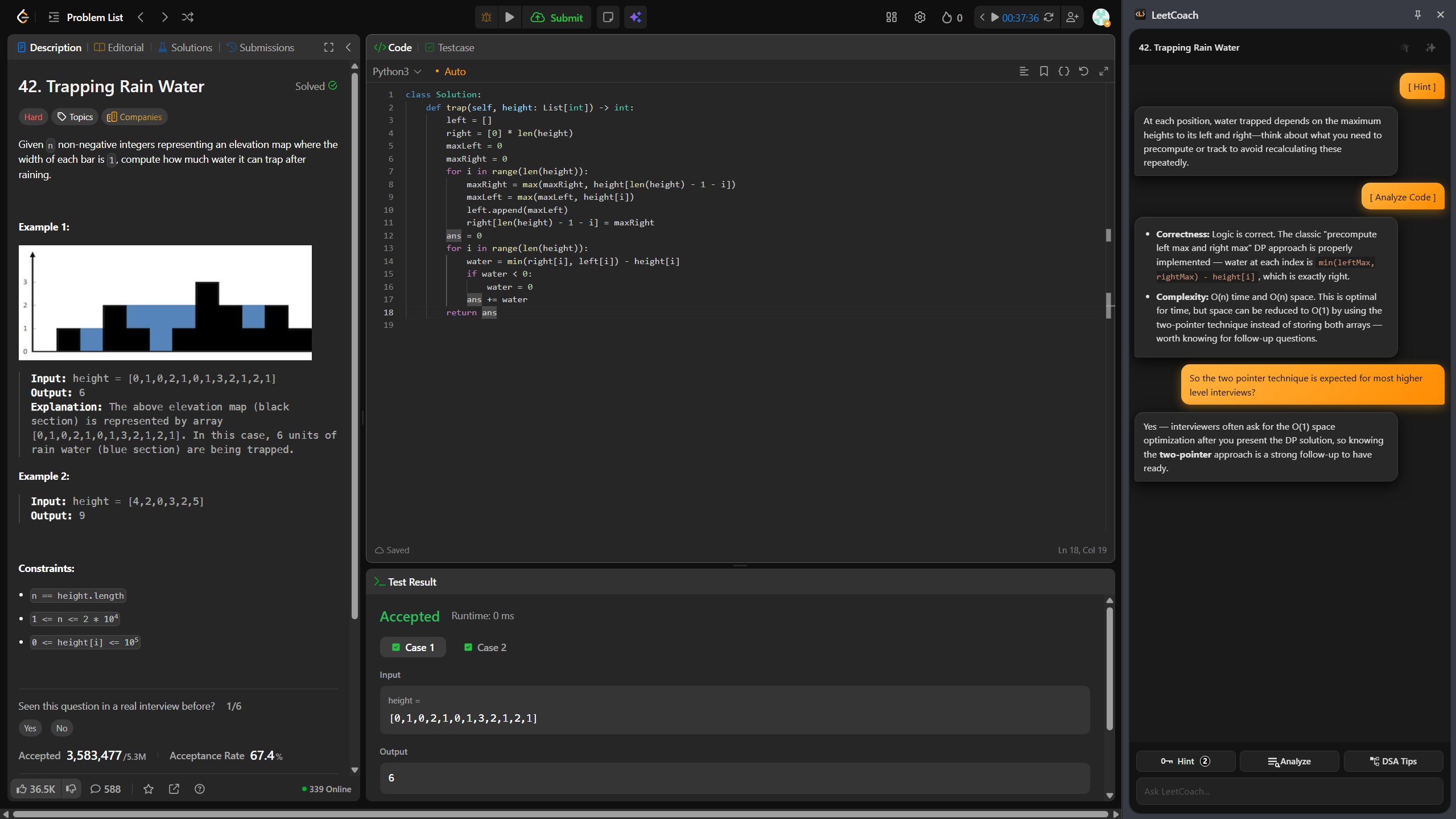Switch to the Editorial tab
The height and width of the screenshot is (819, 1456).
click(x=119, y=47)
